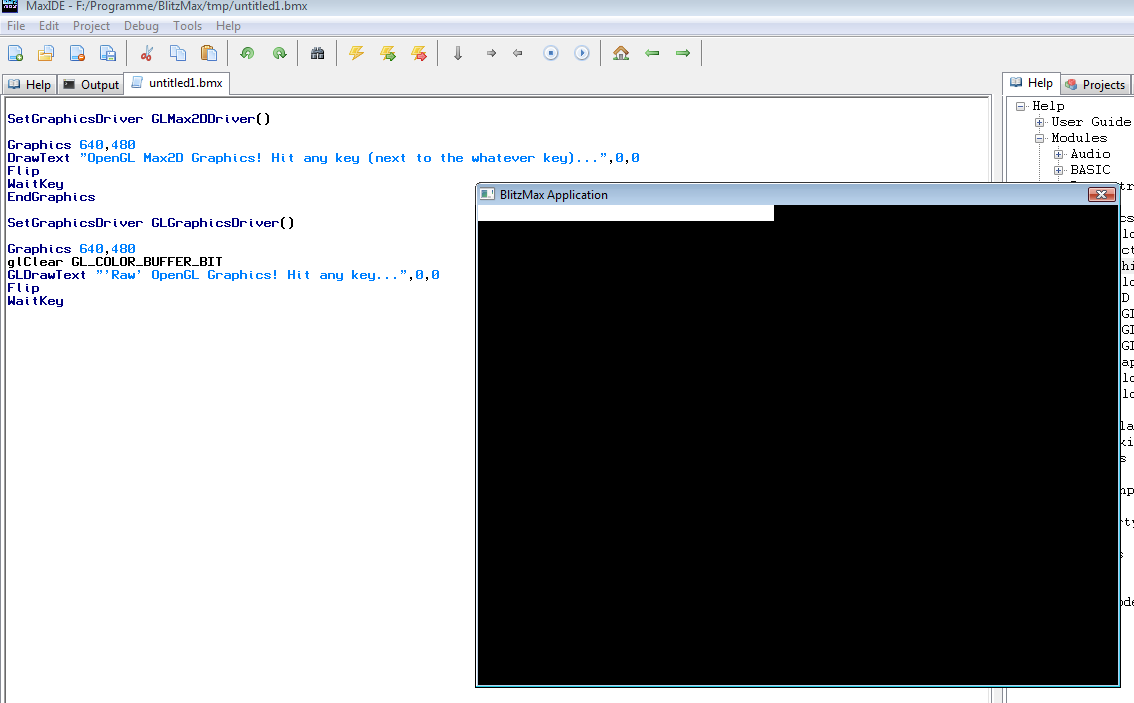Switch to the Output tab

tap(91, 85)
